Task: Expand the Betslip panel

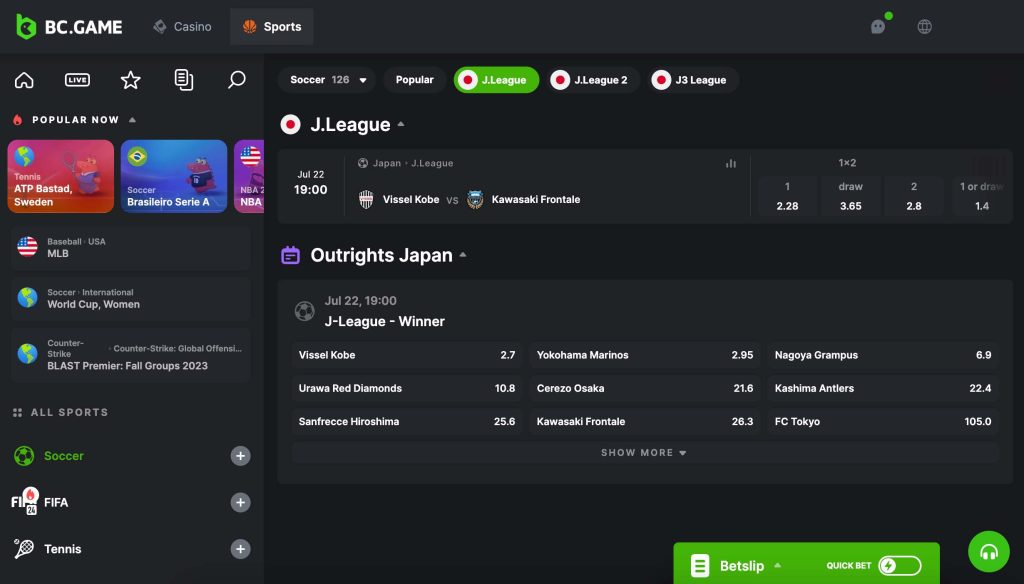Action: (x=741, y=566)
